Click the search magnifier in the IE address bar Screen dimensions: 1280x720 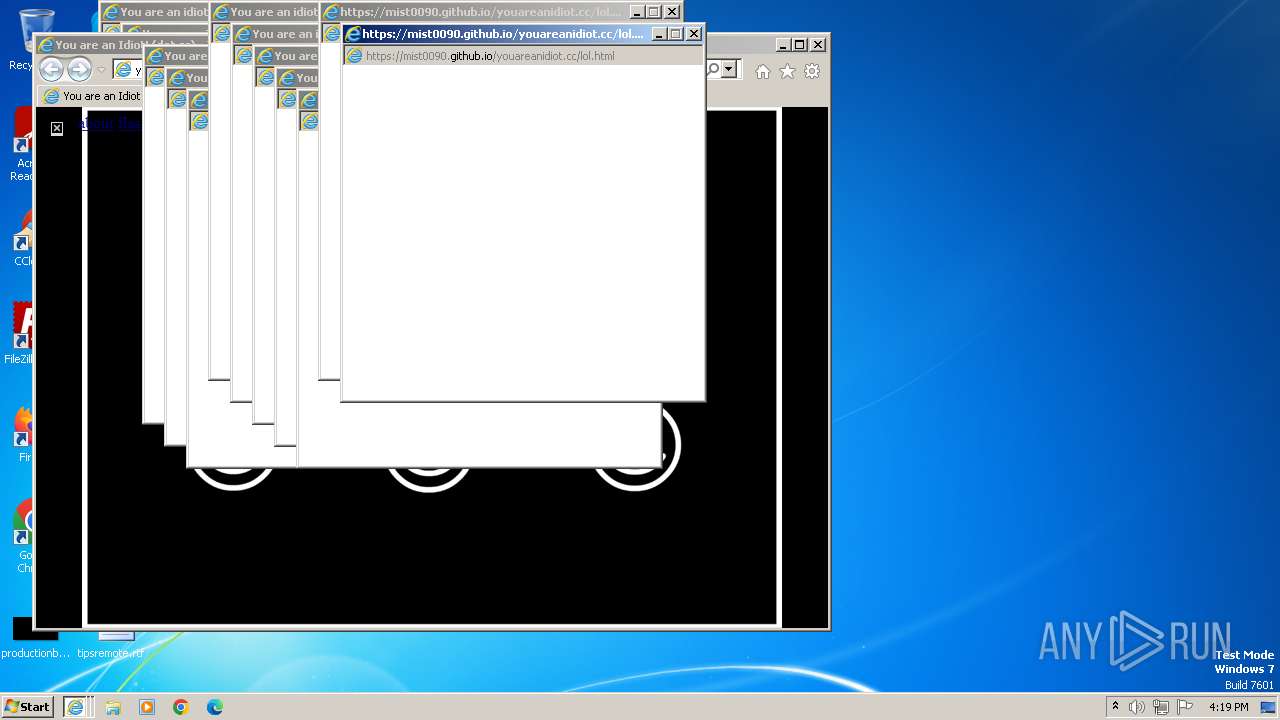(713, 69)
